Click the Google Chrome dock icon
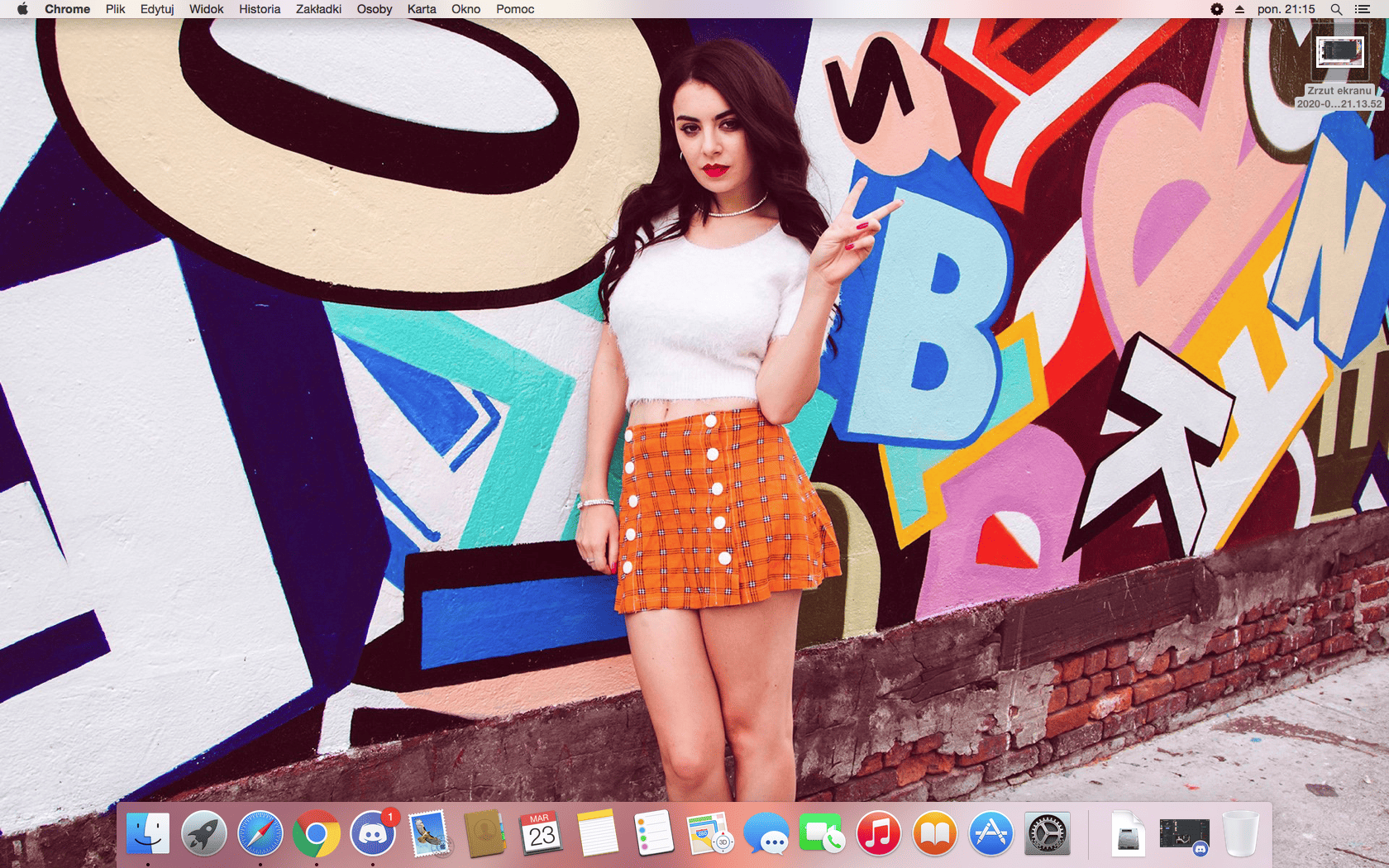1389x868 pixels. [317, 833]
